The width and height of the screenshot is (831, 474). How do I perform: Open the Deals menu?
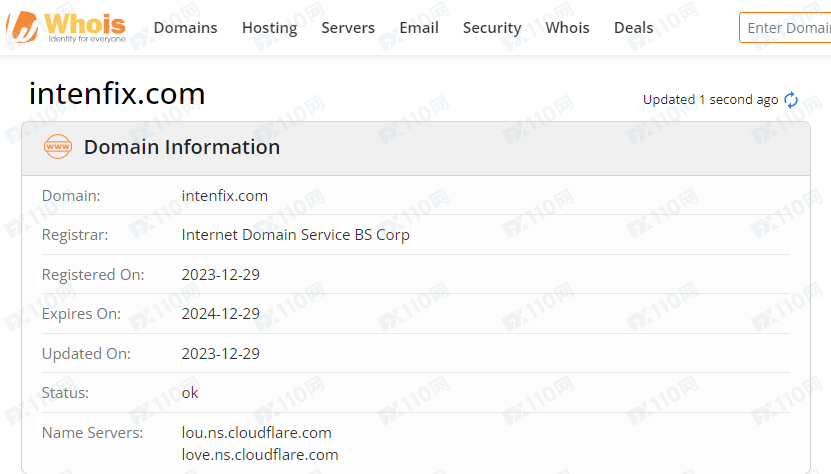pos(634,28)
